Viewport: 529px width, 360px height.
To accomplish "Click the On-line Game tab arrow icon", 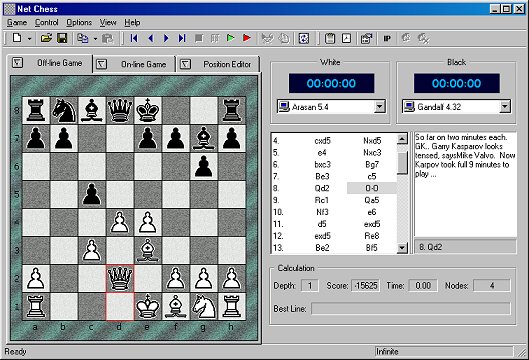I will [101, 64].
